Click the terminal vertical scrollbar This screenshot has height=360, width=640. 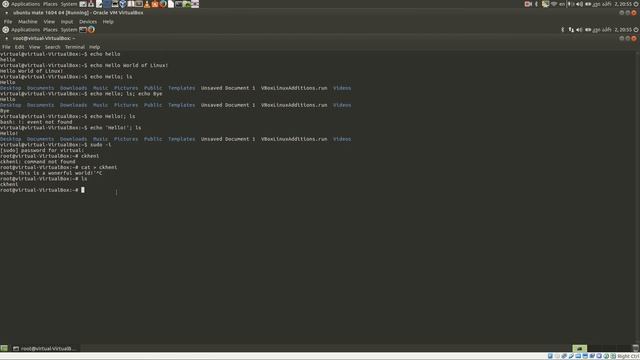[638, 198]
